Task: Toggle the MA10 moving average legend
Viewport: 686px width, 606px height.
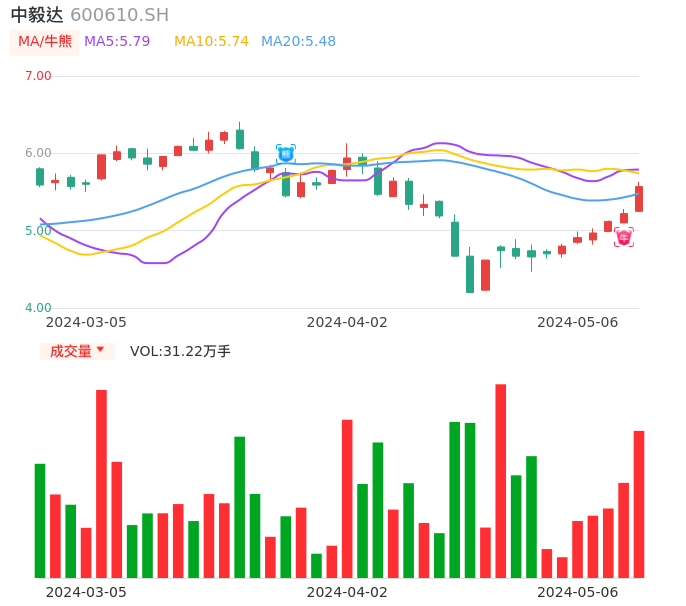Action: click(211, 42)
